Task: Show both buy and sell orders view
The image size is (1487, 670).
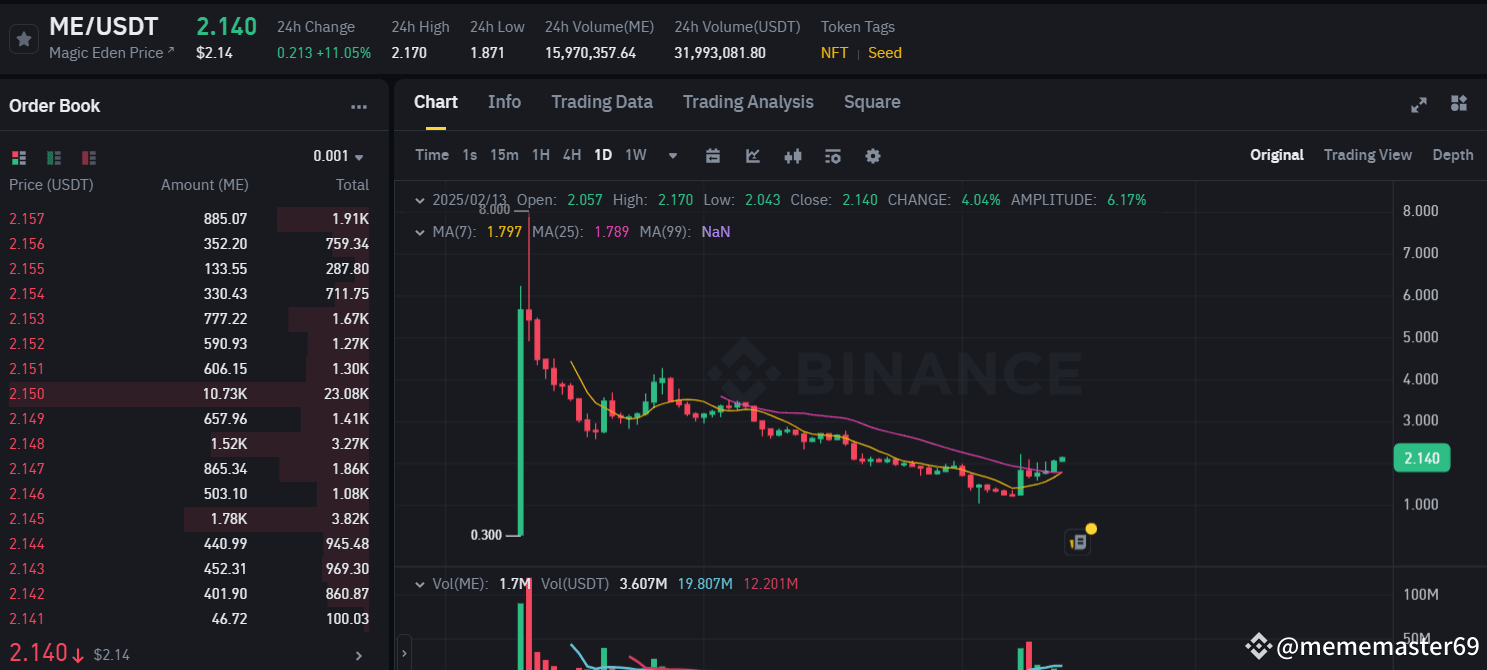Action: 18,157
